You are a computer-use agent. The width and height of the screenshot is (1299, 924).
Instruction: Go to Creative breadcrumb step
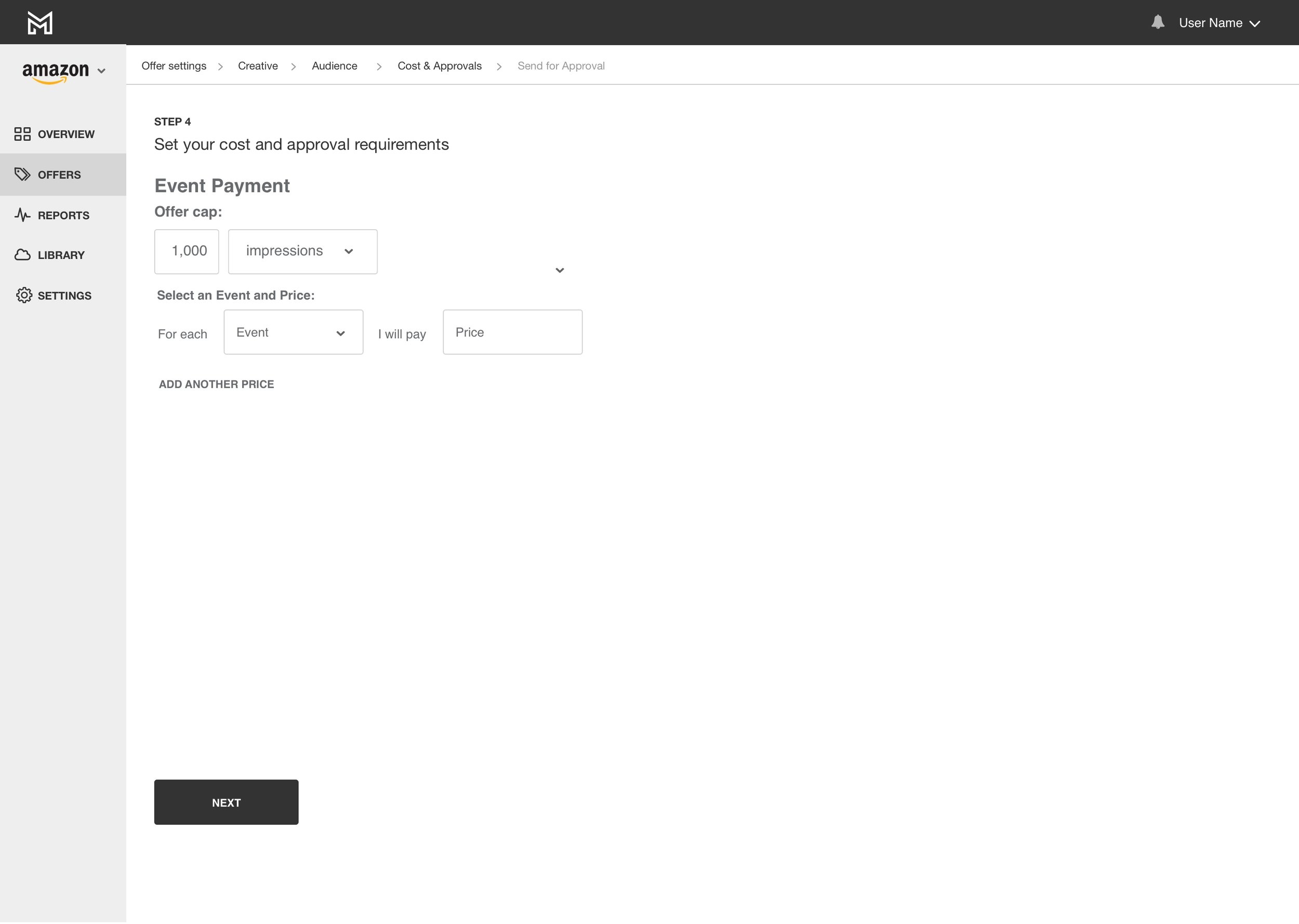pyautogui.click(x=258, y=66)
